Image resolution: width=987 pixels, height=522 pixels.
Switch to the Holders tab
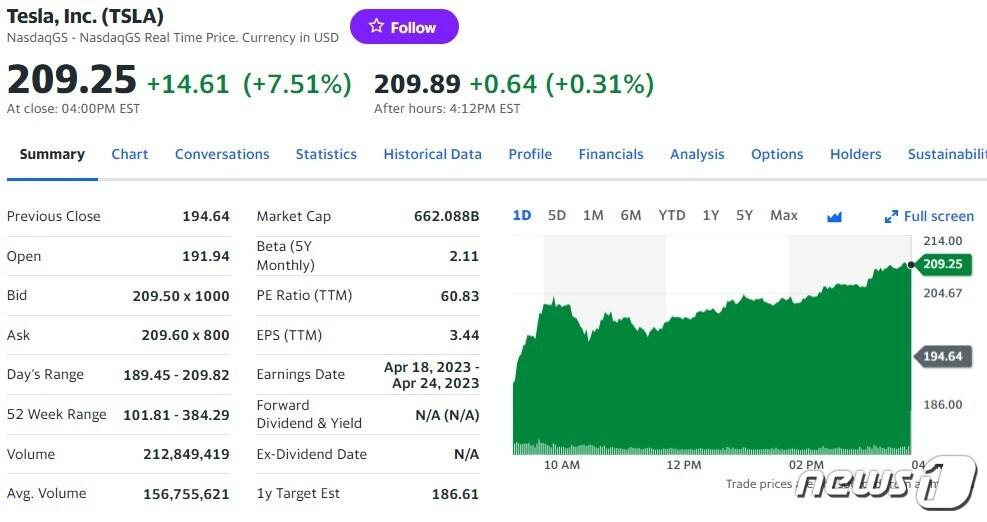pos(855,154)
